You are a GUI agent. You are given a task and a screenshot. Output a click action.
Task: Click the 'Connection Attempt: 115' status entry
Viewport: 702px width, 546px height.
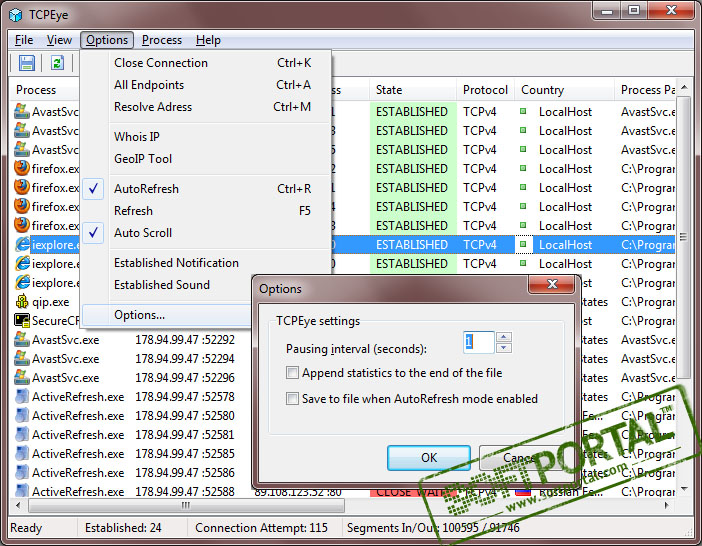pos(261,528)
